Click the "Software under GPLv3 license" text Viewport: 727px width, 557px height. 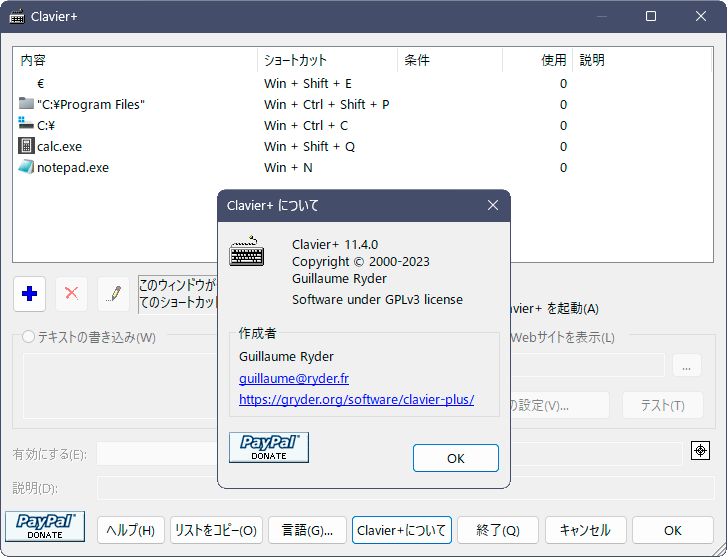pyautogui.click(x=377, y=300)
